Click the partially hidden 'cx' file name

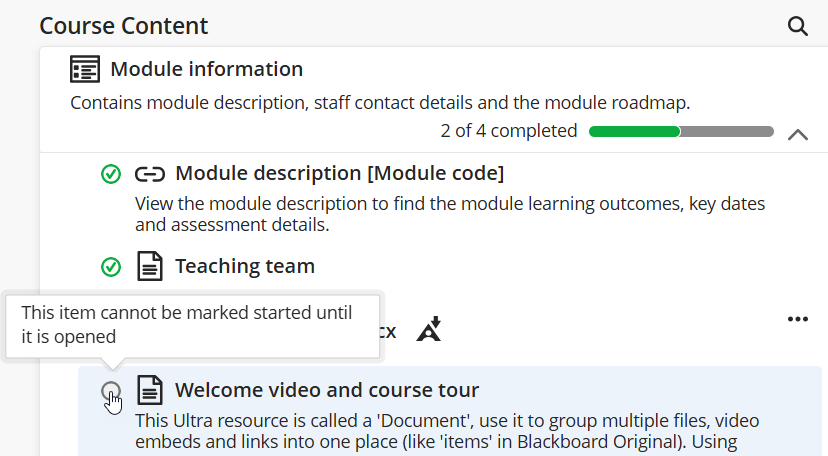pyautogui.click(x=388, y=331)
